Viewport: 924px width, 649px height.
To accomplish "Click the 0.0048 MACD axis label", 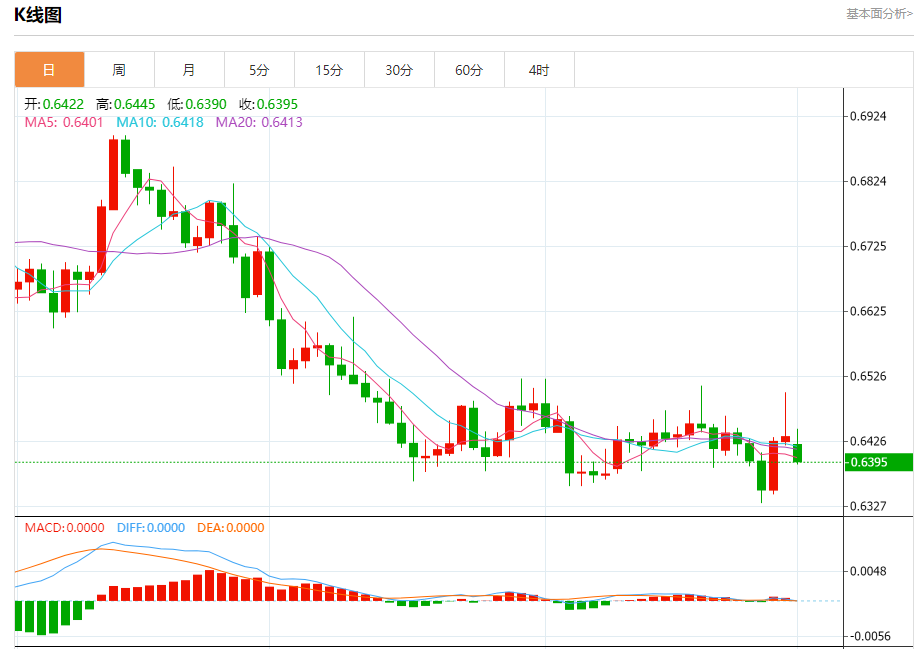I will (868, 571).
